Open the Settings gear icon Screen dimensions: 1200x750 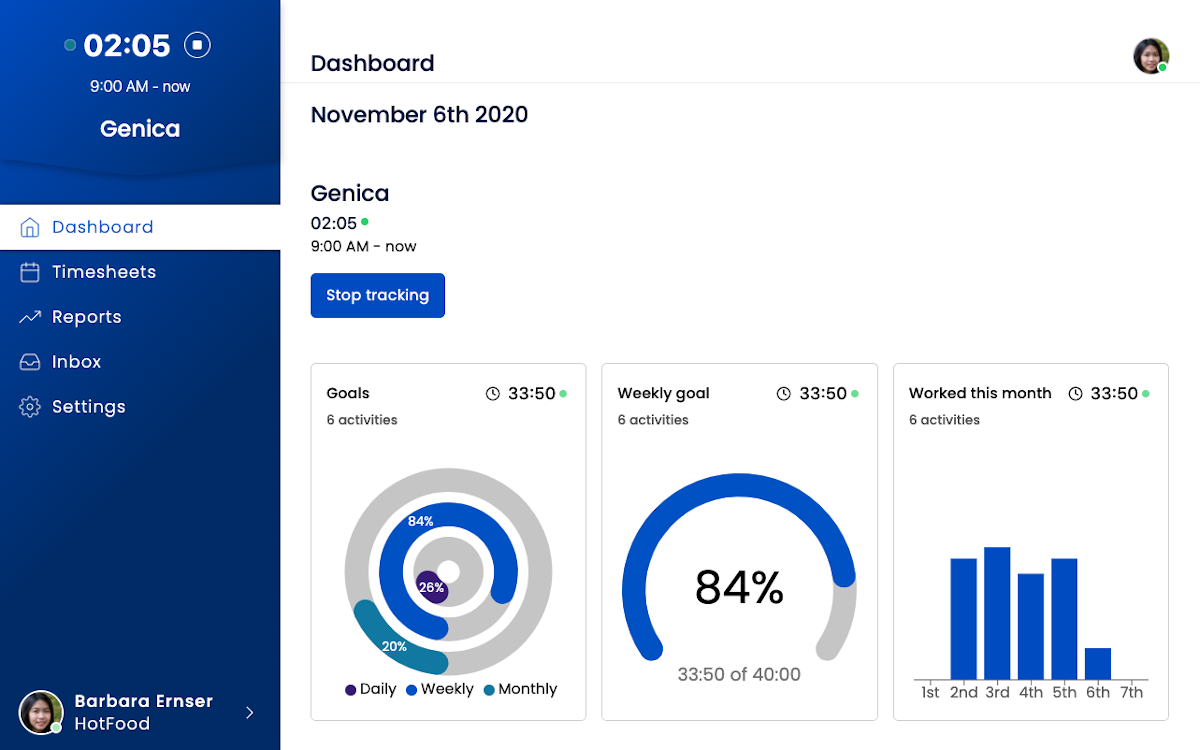pyautogui.click(x=30, y=407)
